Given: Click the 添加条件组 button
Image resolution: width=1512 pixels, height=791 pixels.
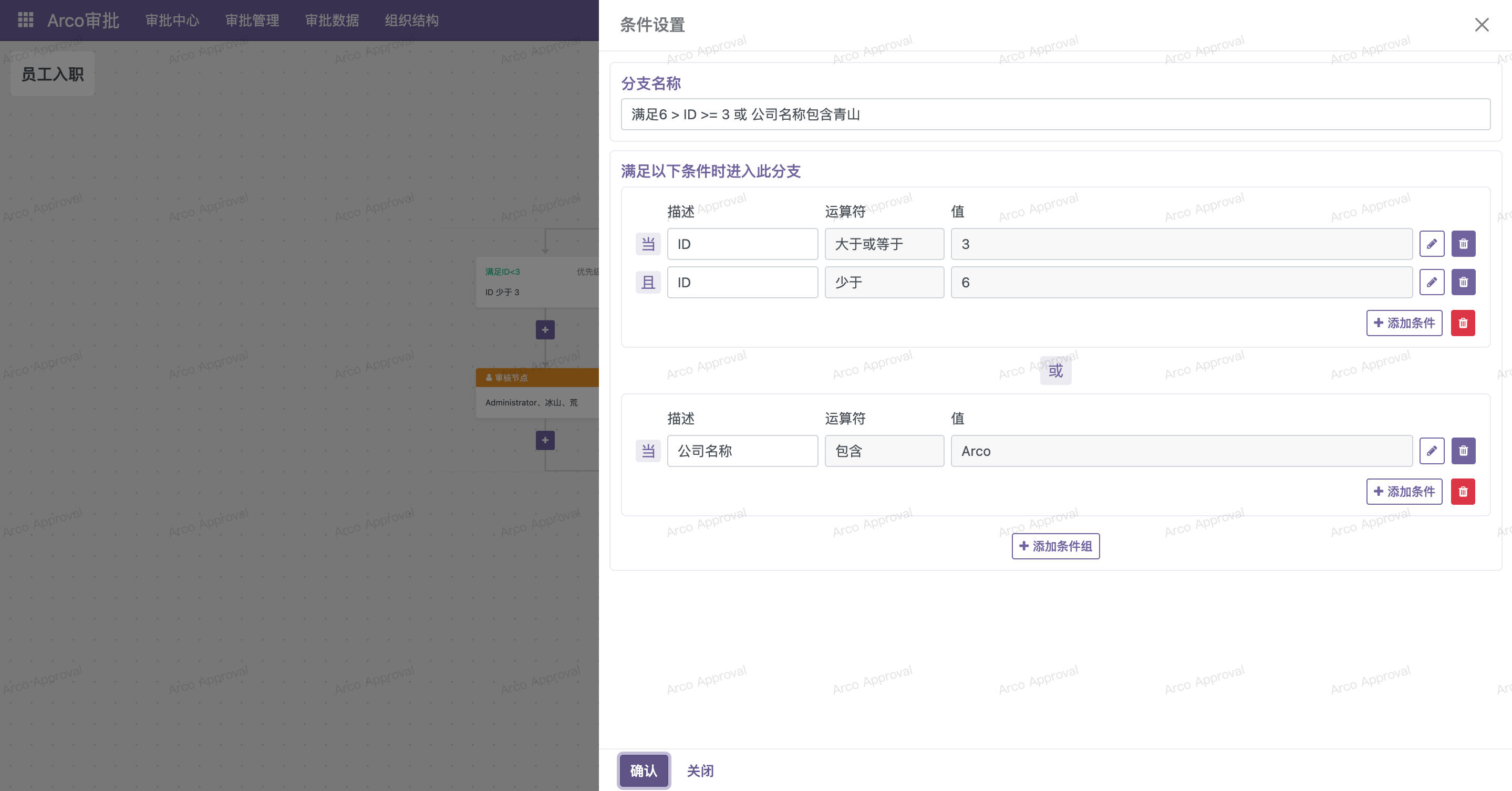Looking at the screenshot, I should click(1055, 546).
